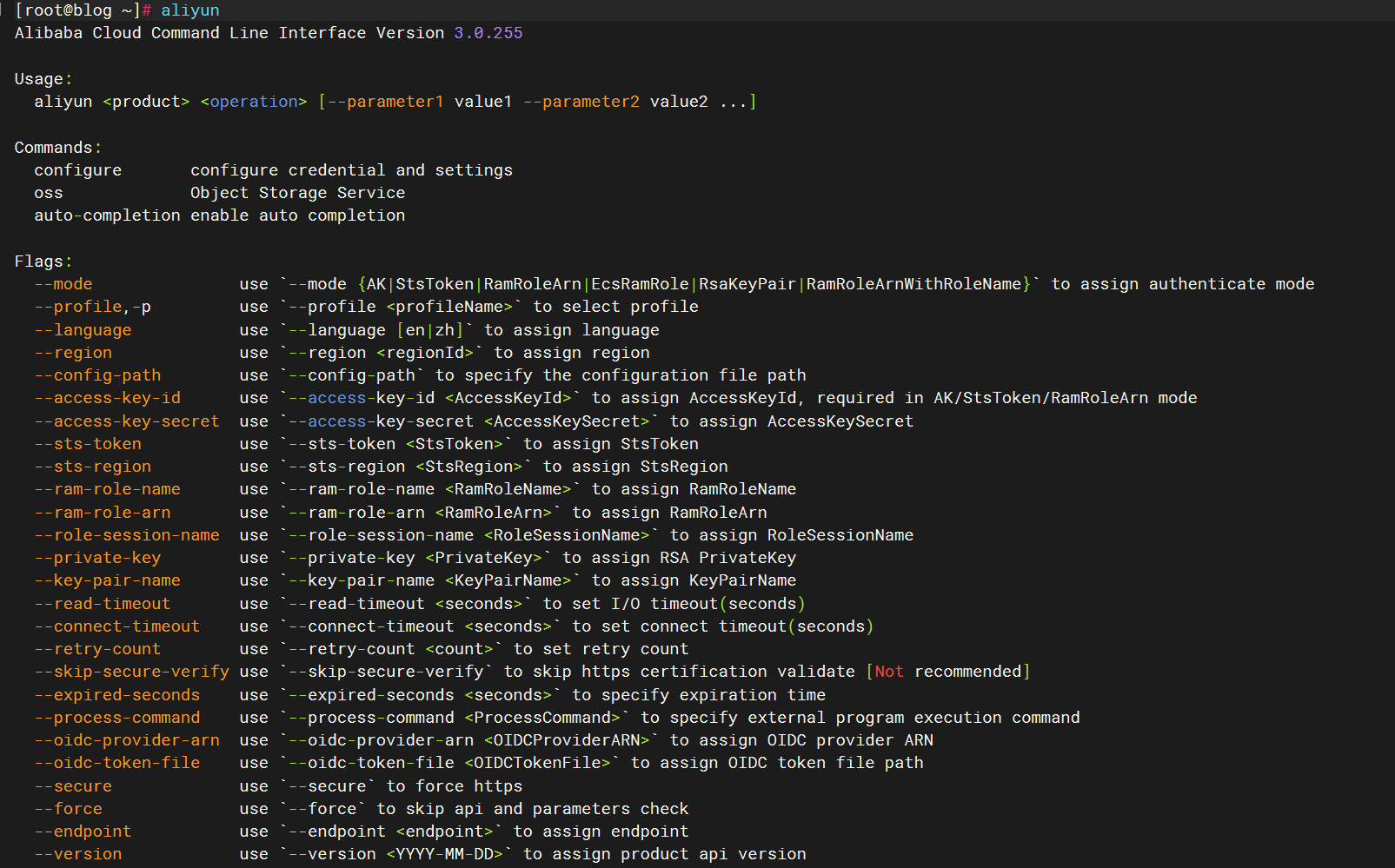The width and height of the screenshot is (1395, 868).
Task: Click the '--sts-region' flag name
Action: point(93,467)
